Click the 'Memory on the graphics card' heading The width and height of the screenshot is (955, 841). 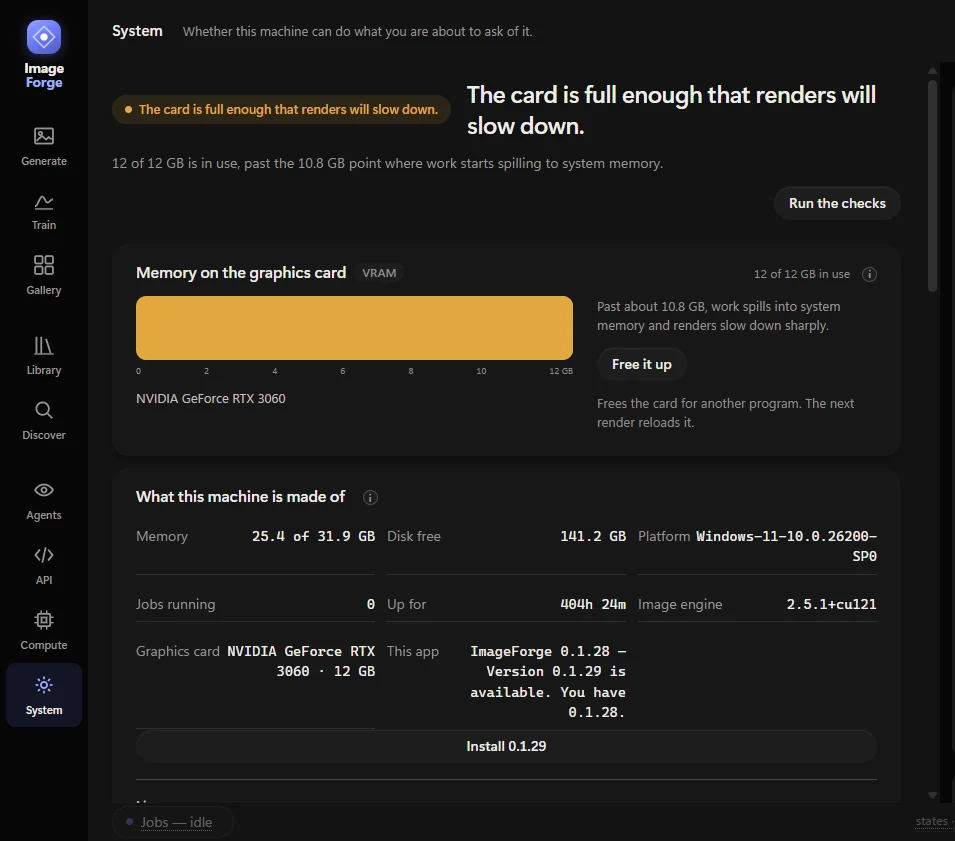(x=241, y=273)
